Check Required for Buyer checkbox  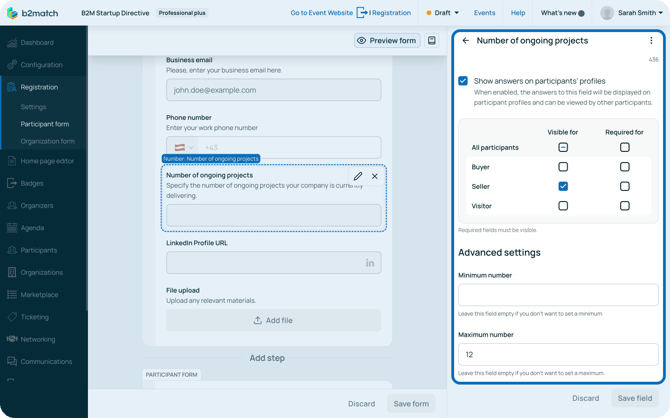pyautogui.click(x=624, y=167)
